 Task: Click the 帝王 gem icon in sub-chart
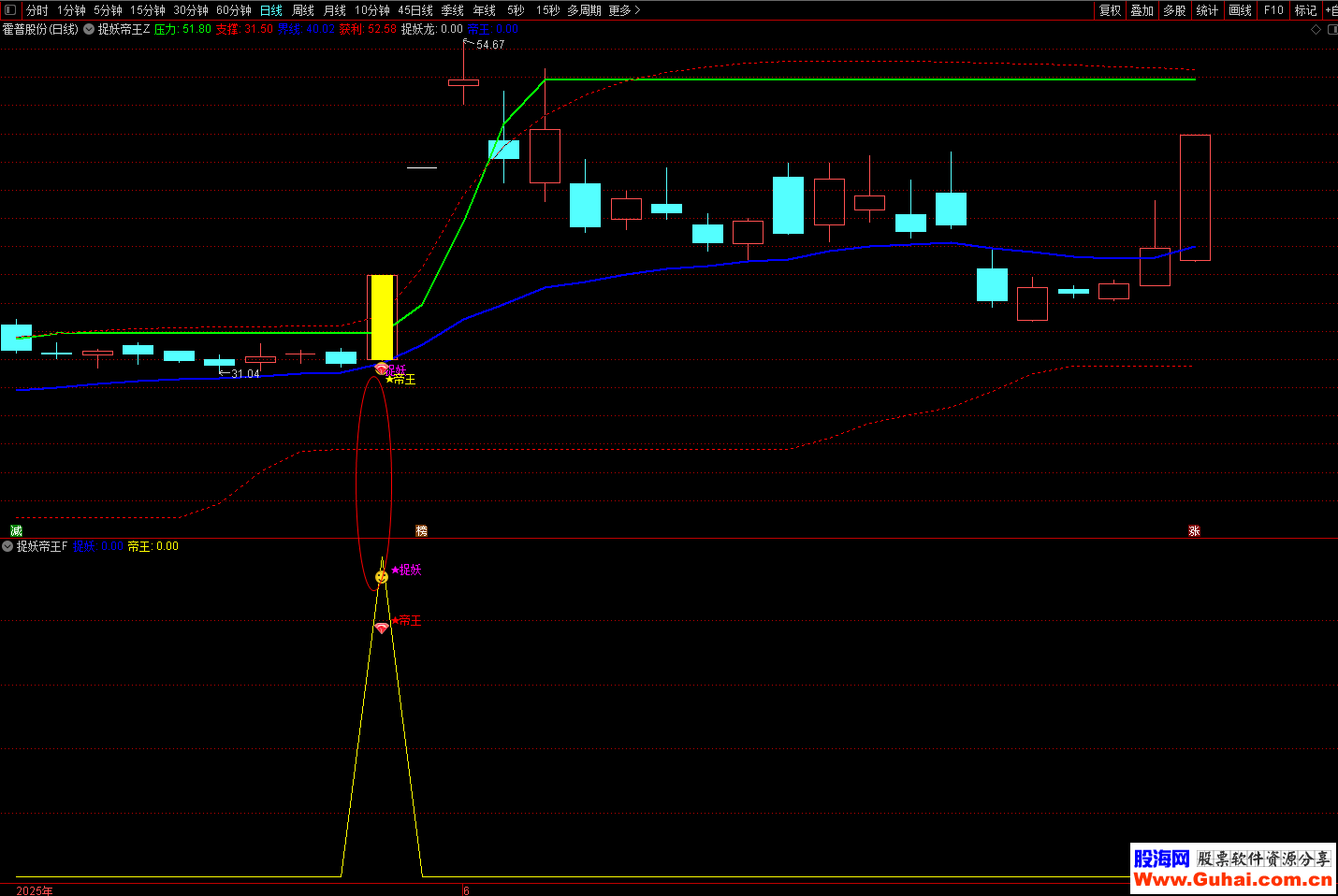382,628
